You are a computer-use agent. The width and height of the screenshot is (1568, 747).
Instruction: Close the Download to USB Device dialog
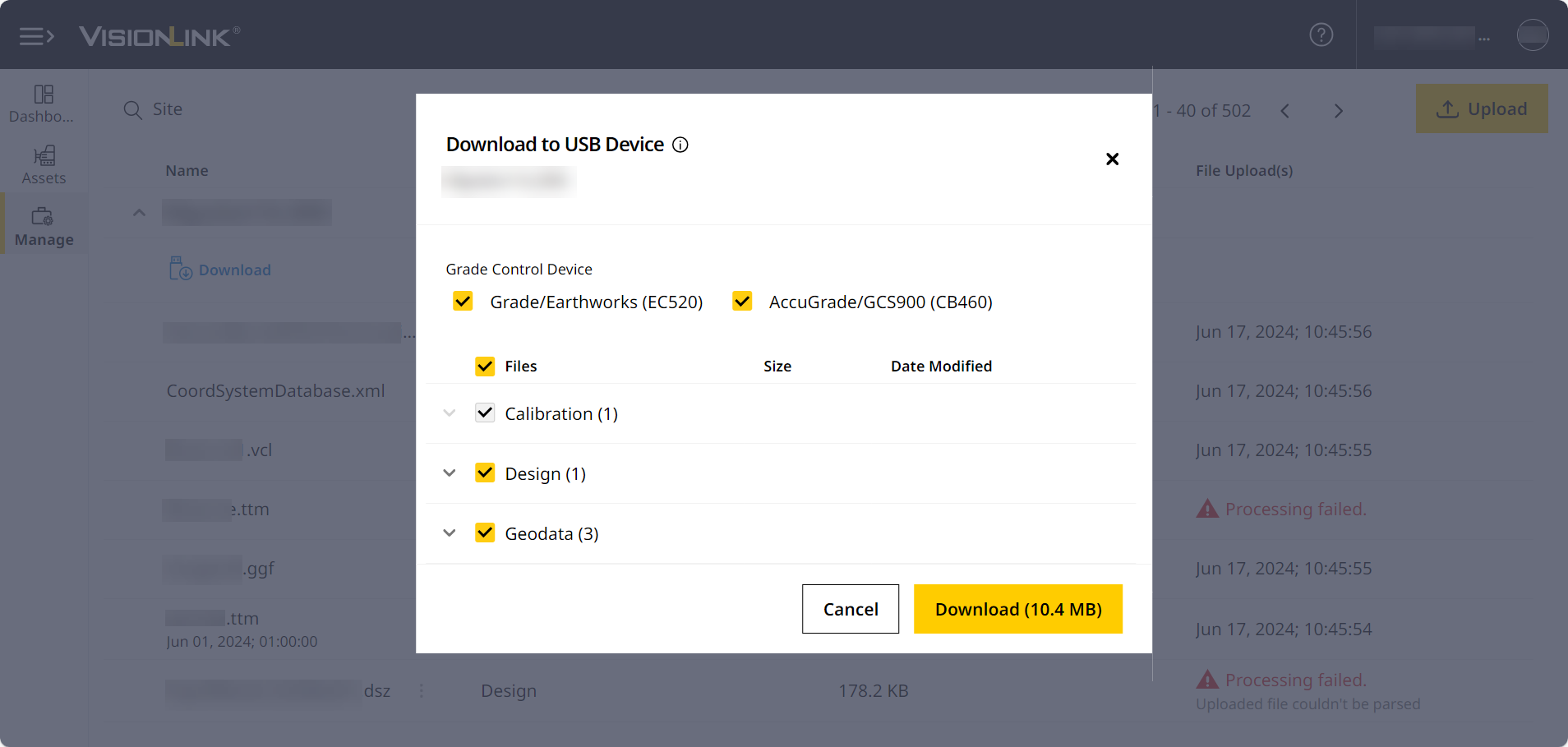[1113, 159]
